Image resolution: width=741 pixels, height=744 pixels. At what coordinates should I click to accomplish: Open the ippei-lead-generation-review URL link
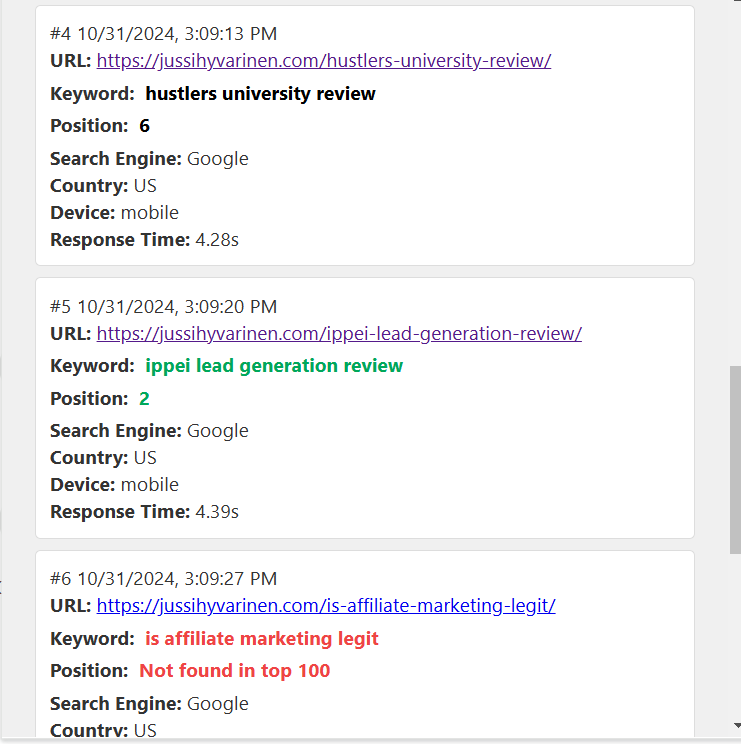pos(339,334)
